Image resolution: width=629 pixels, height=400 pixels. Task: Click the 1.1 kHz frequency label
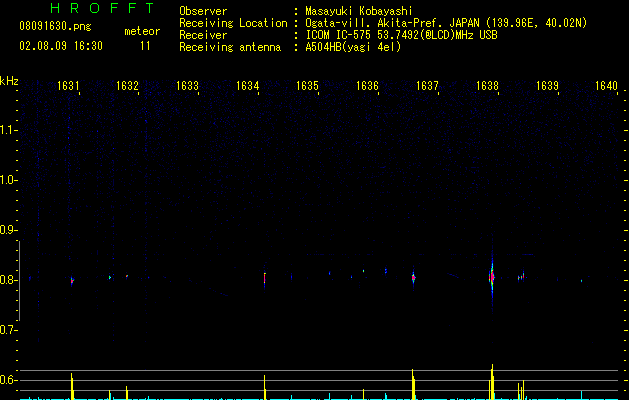point(8,130)
